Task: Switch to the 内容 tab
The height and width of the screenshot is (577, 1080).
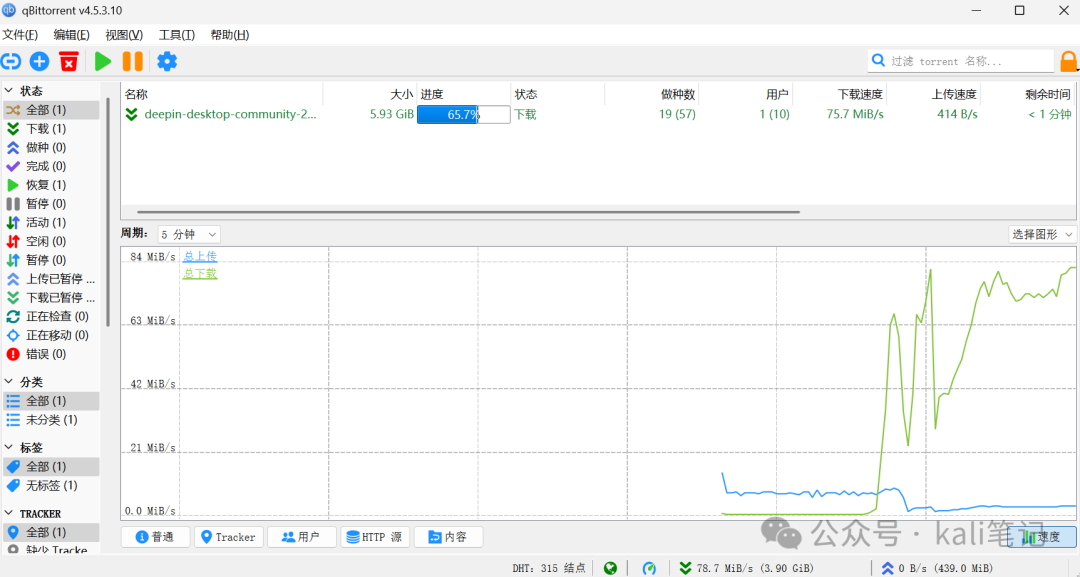Action: click(448, 537)
